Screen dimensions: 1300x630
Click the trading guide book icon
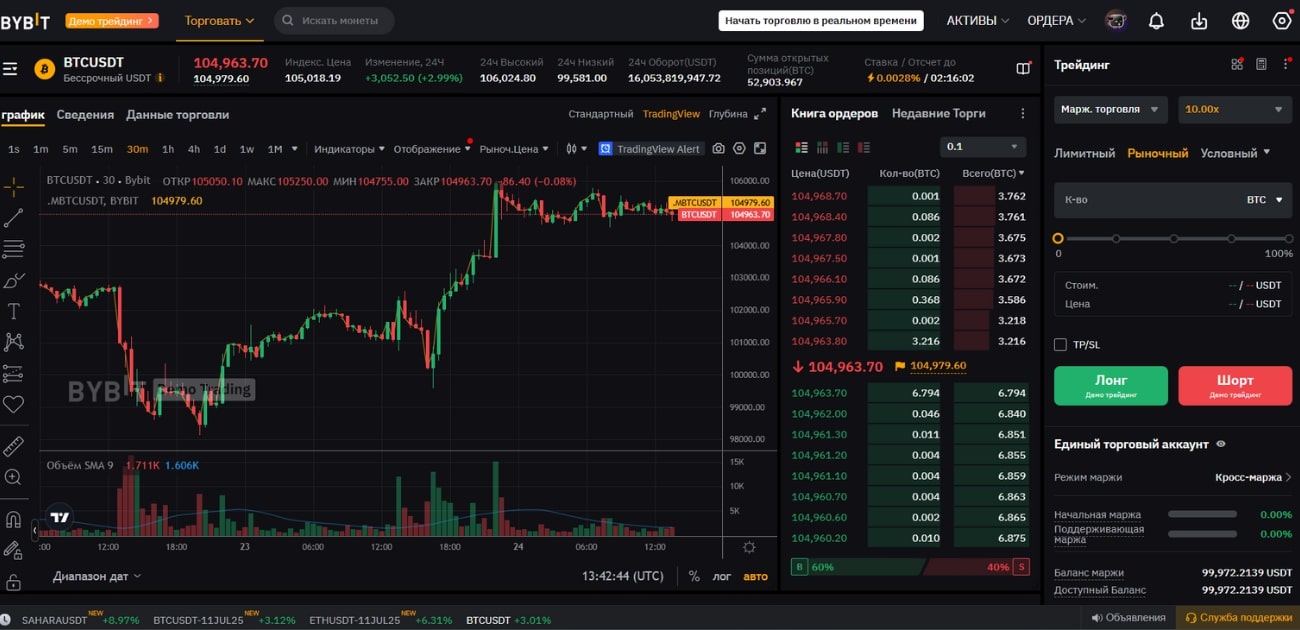pos(1023,68)
